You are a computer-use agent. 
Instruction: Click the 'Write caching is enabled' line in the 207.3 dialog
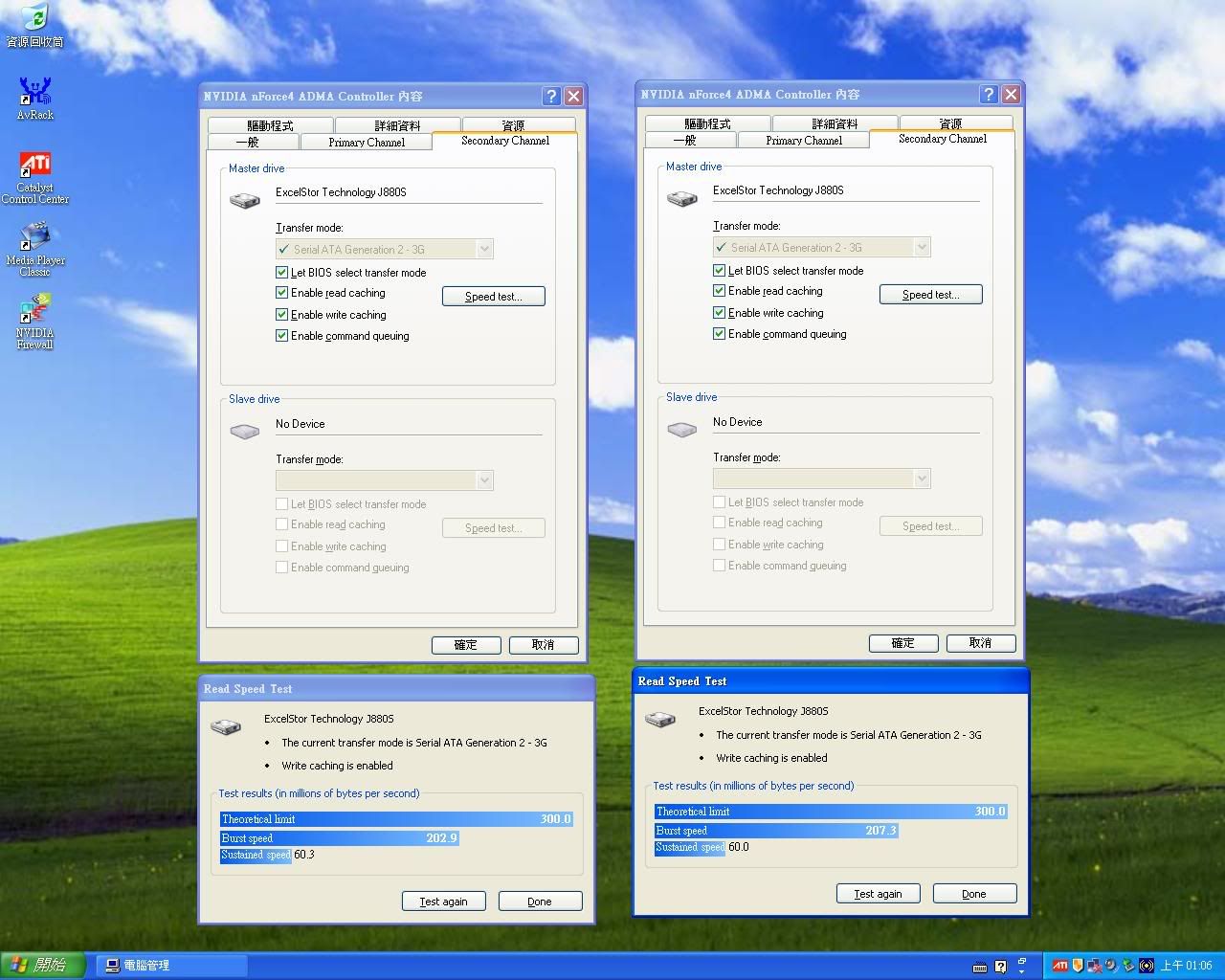771,758
